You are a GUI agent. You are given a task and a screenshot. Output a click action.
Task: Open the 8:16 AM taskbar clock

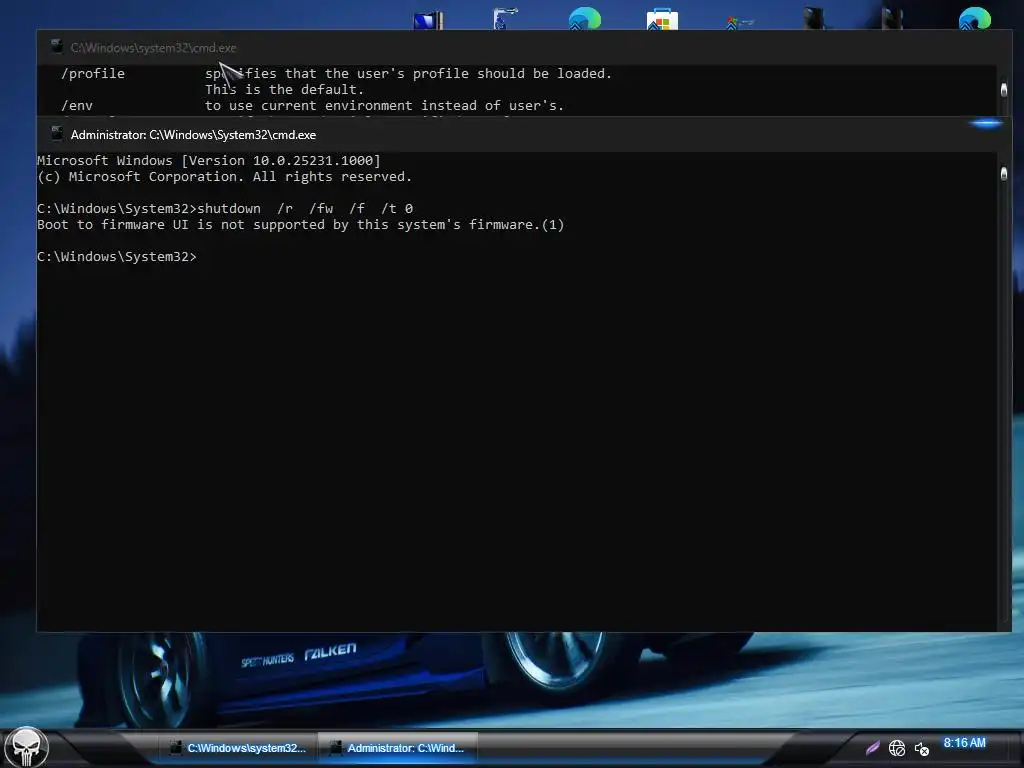point(965,743)
